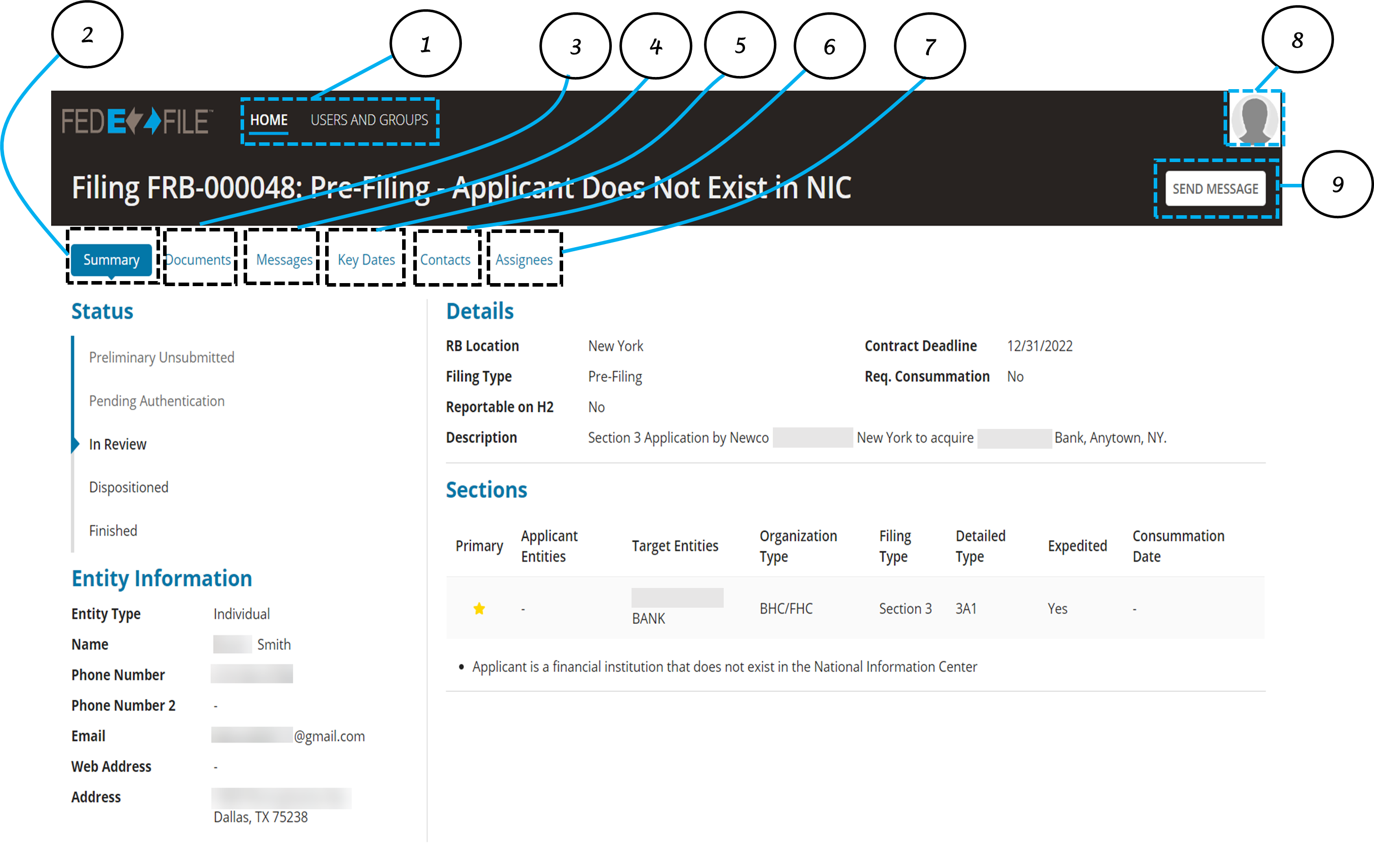The image size is (1374, 868).
Task: Open USERS AND GROUPS menu
Action: (x=369, y=120)
